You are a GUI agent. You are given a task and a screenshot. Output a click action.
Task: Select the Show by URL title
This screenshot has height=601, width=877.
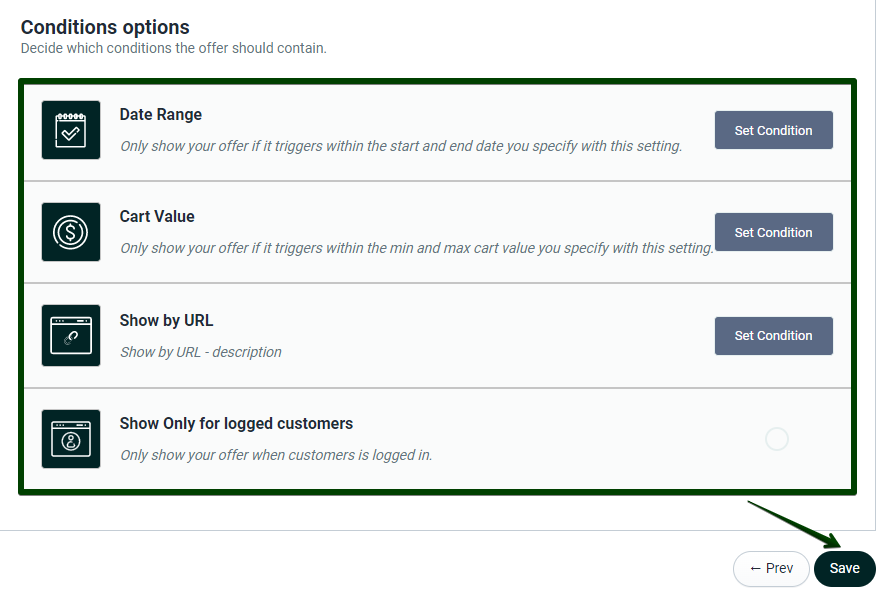[x=166, y=321]
